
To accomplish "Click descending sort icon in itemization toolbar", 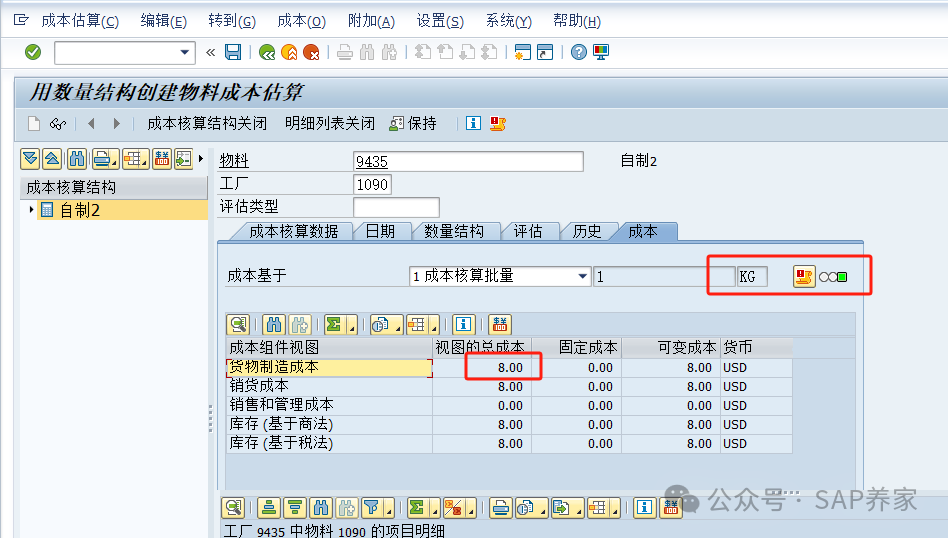I will pos(295,508).
